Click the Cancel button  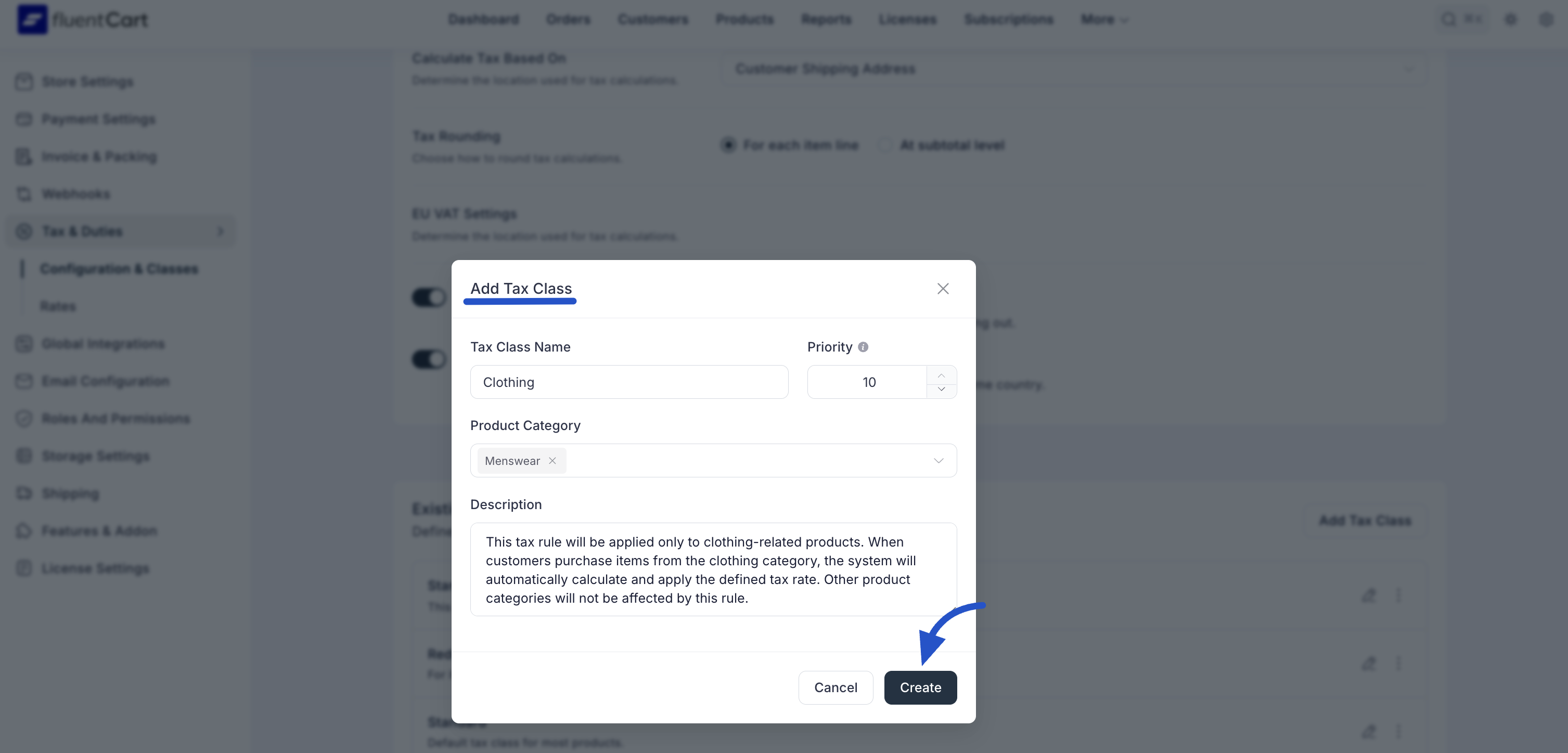pos(835,687)
